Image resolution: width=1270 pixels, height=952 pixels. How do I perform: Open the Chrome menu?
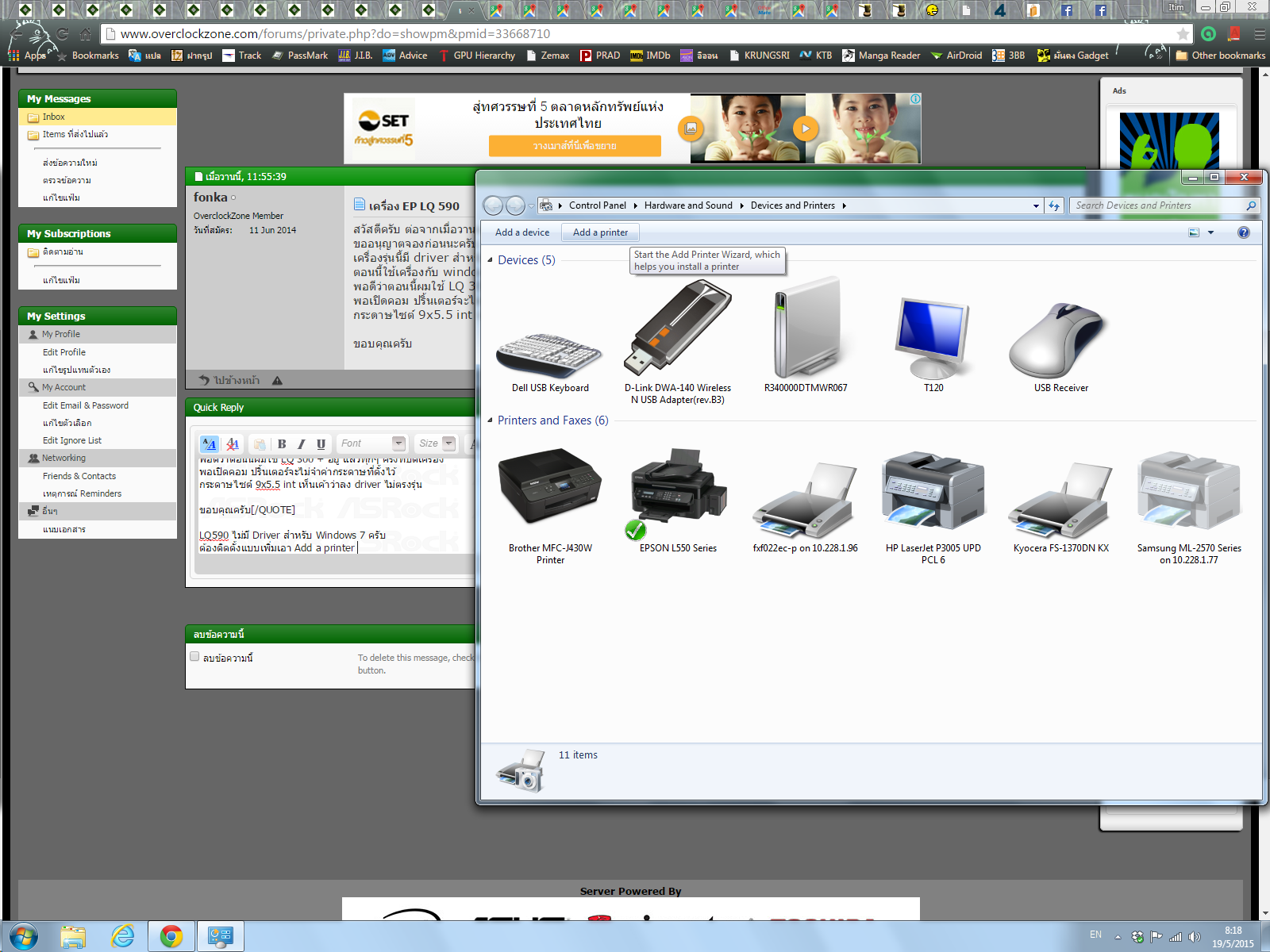coord(1260,34)
